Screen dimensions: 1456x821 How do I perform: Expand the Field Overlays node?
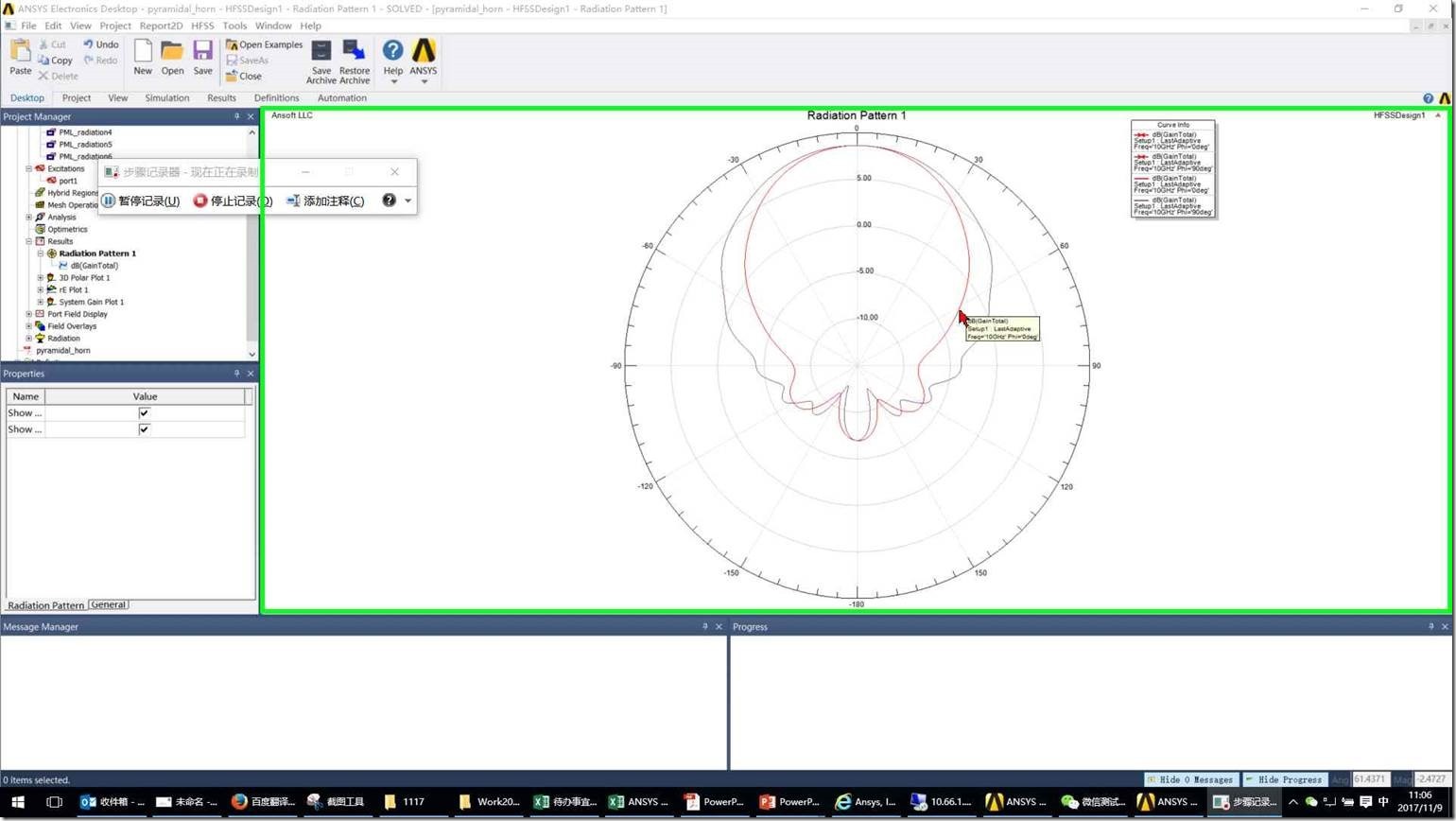point(28,326)
